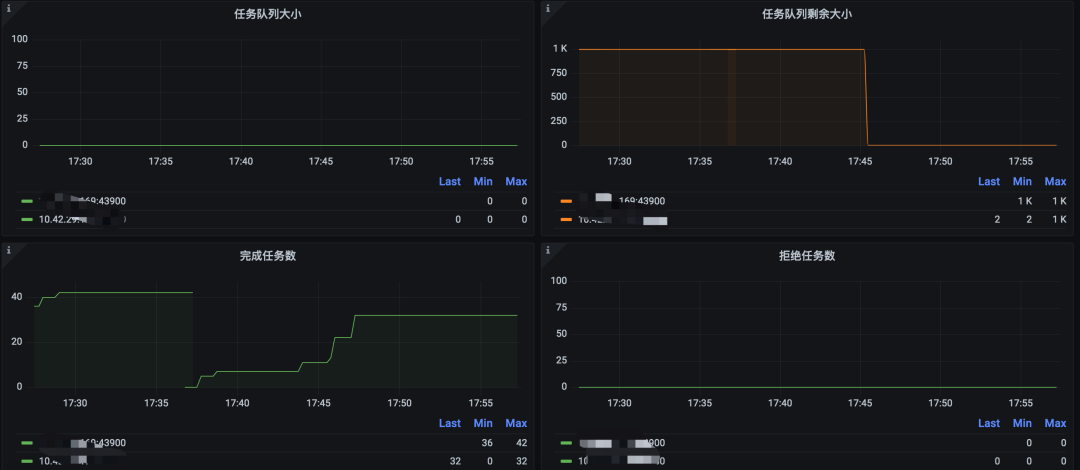Image resolution: width=1080 pixels, height=470 pixels.
Task: Sort 完成任务数 legend by Min
Action: pyautogui.click(x=483, y=422)
